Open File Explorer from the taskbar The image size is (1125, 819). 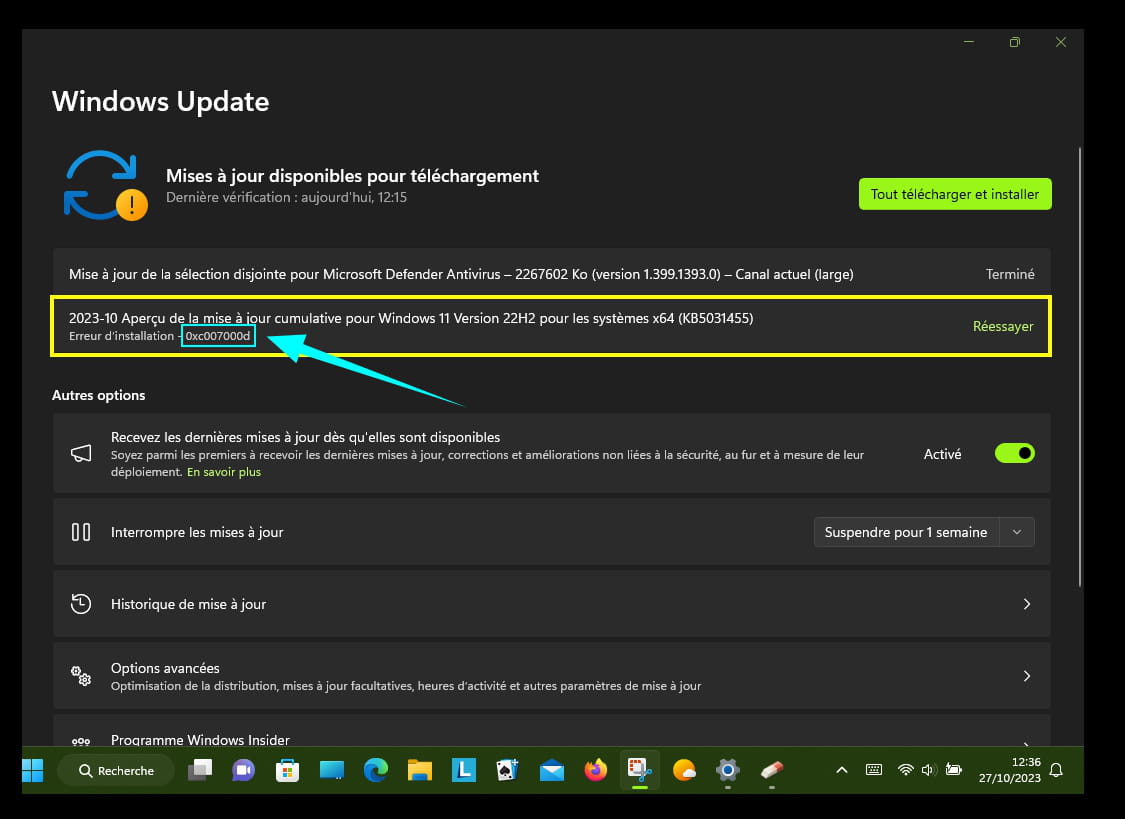[x=420, y=770]
